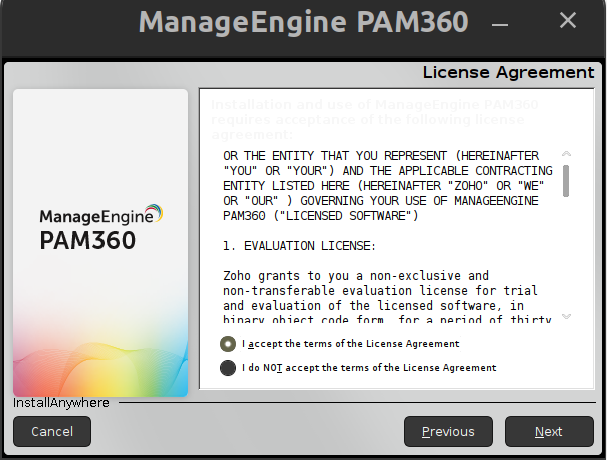Screen dimensions: 607x460
Task: Go back with the Previous button
Action: 448,431
